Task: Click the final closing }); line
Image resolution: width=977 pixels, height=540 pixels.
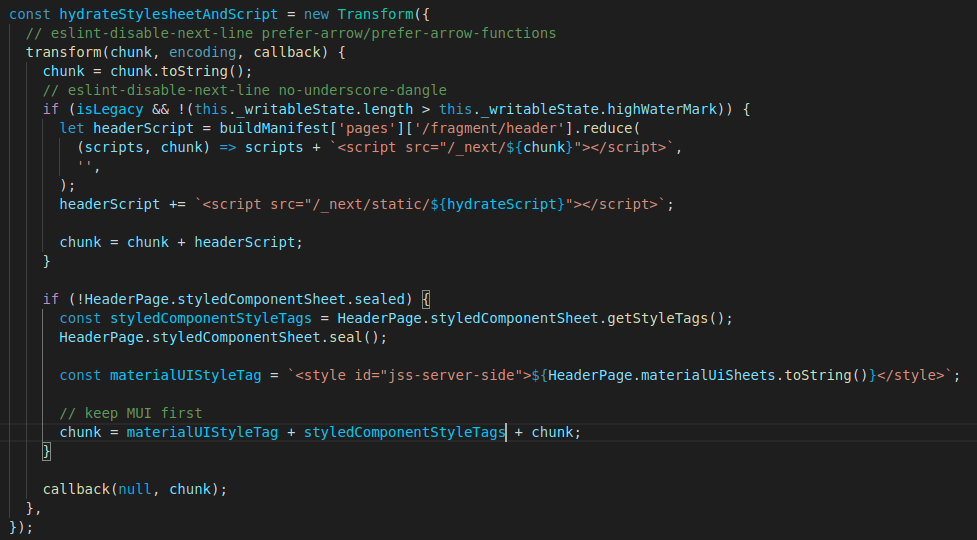Action: (21, 528)
